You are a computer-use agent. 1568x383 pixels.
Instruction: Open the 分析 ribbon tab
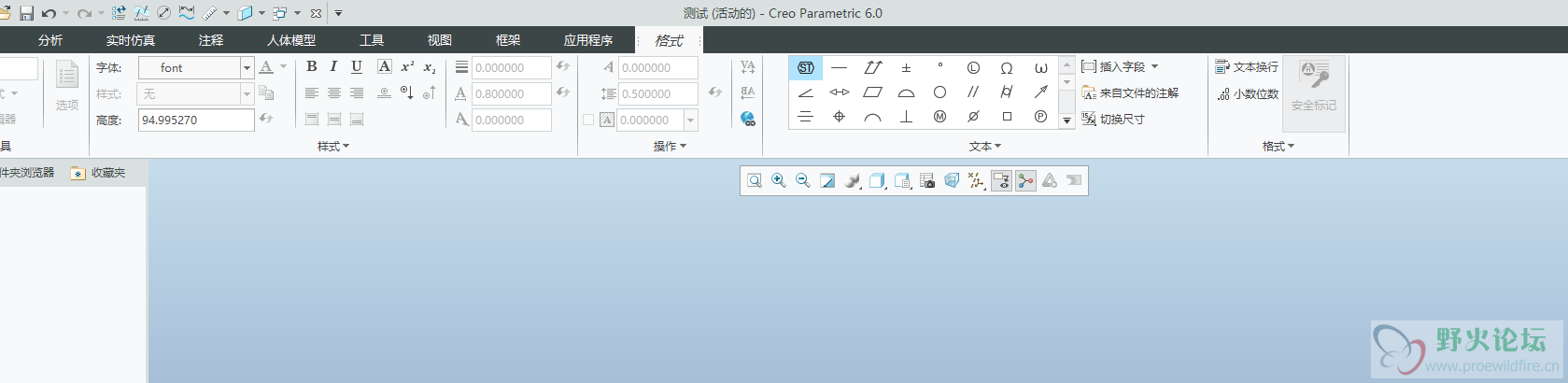pyautogui.click(x=50, y=40)
